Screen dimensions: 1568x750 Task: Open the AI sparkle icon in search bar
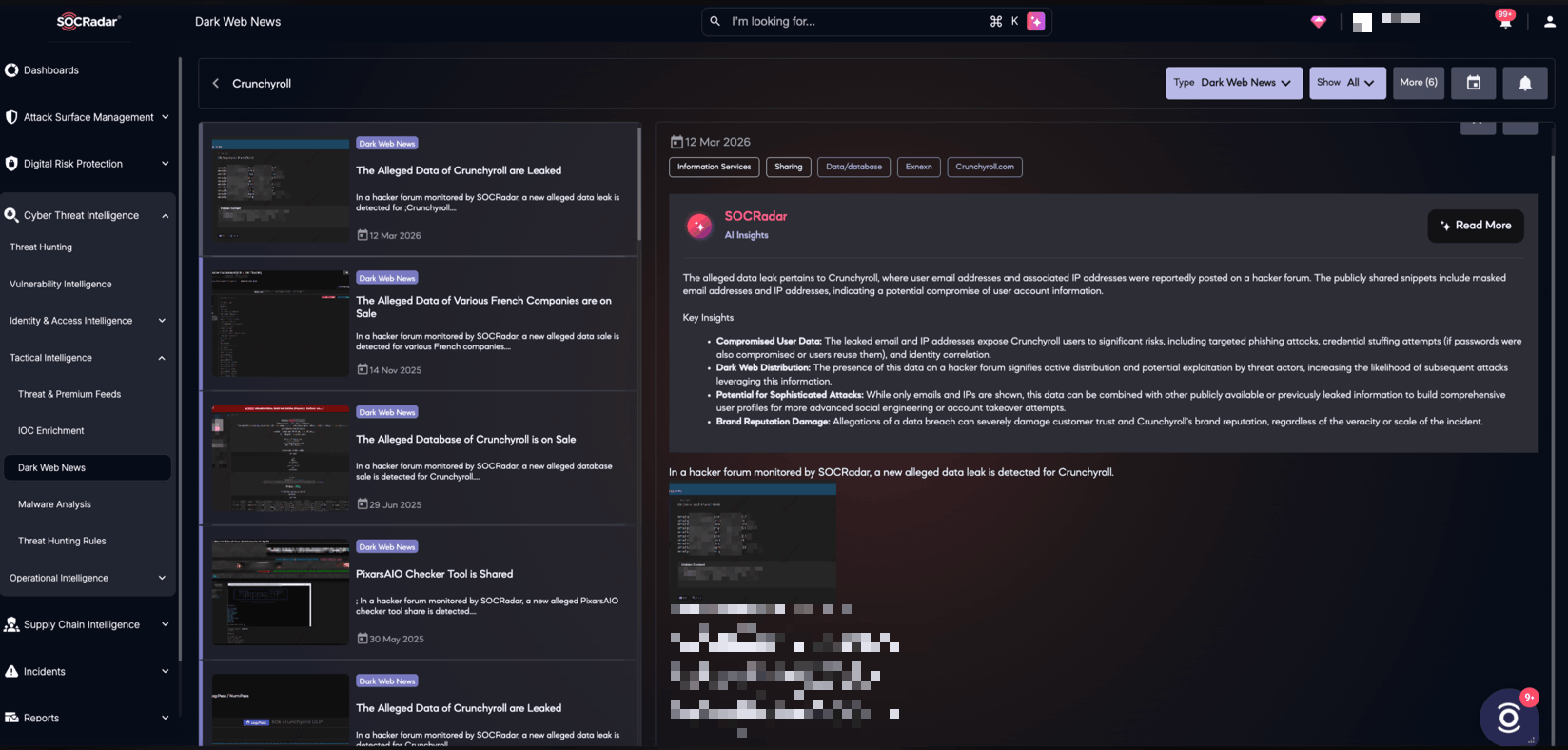pos(1036,21)
